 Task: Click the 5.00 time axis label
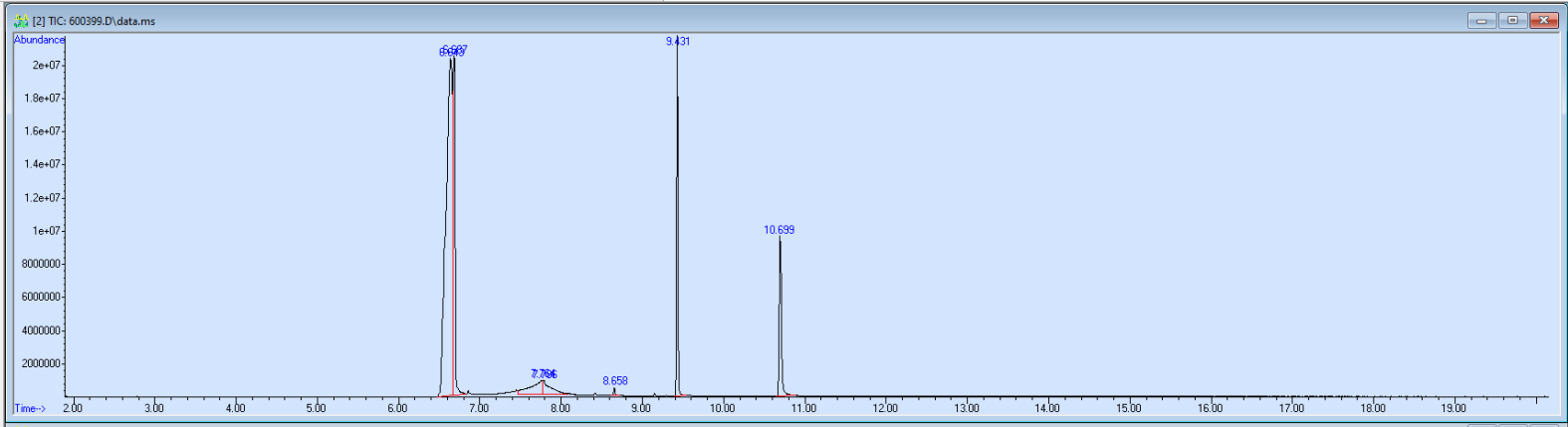(x=317, y=408)
